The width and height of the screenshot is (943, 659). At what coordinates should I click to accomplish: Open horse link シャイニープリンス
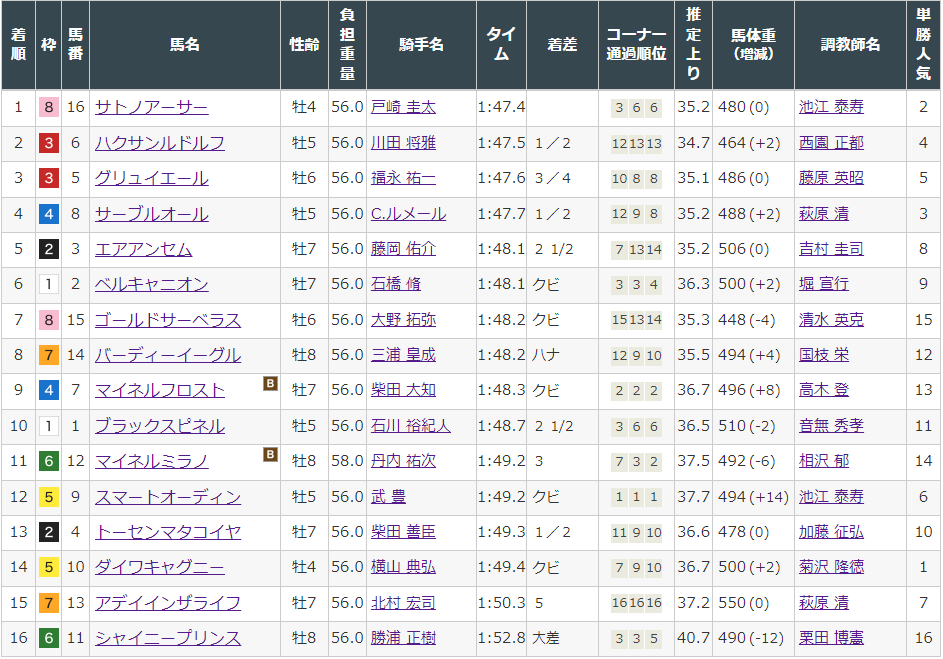pyautogui.click(x=168, y=638)
